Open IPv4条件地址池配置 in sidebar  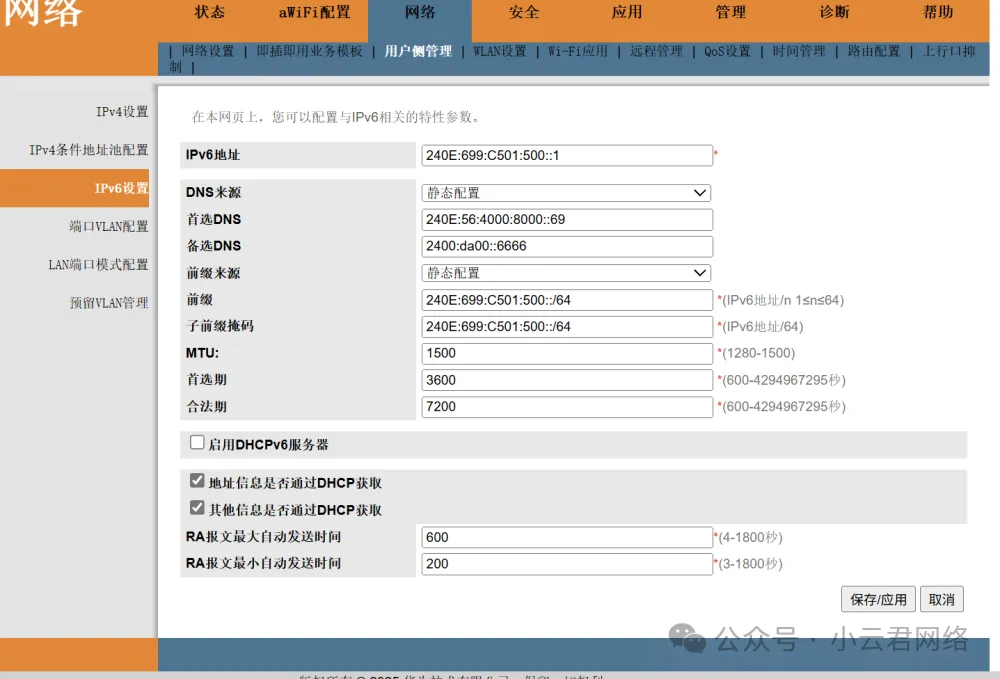(x=89, y=150)
